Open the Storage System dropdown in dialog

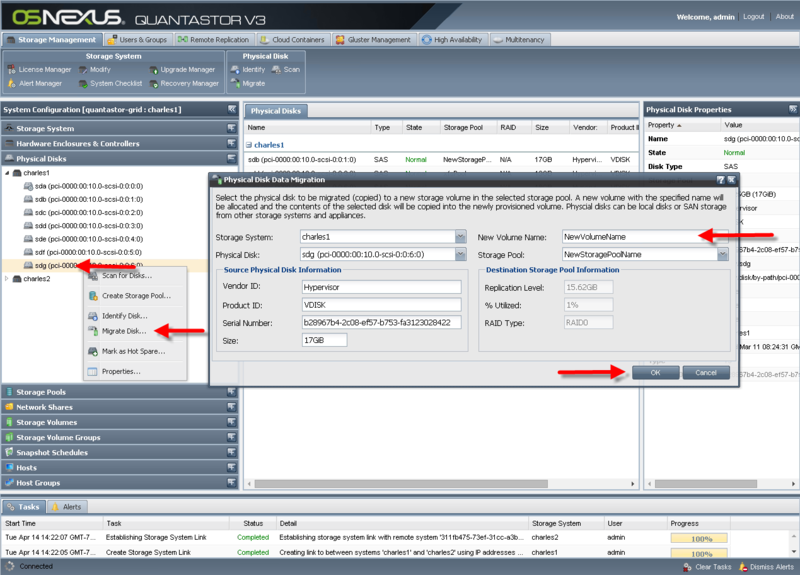click(460, 237)
